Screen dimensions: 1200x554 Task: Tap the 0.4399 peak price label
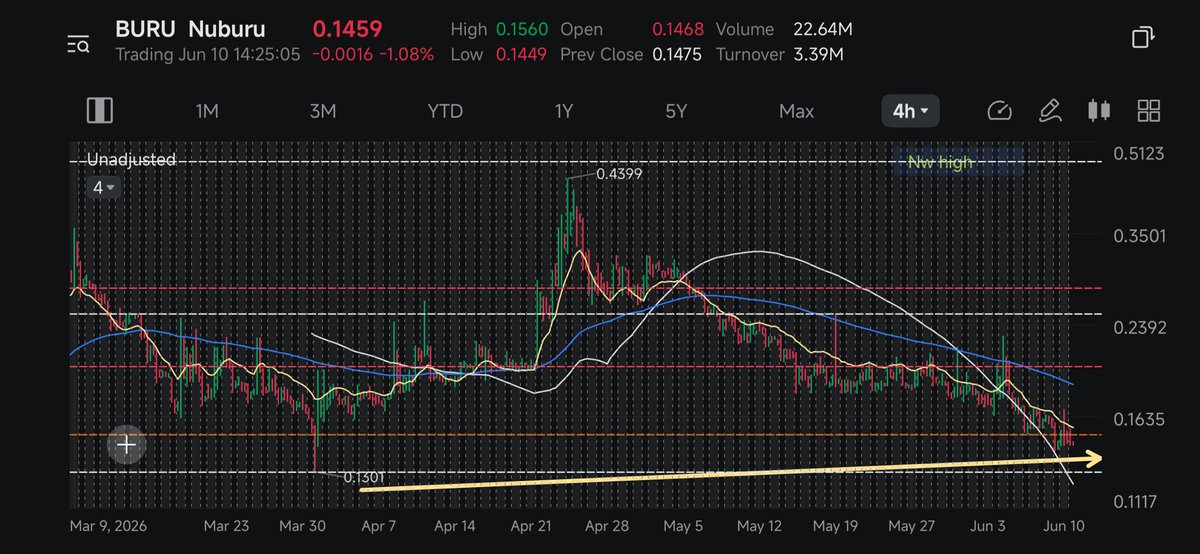pyautogui.click(x=619, y=174)
